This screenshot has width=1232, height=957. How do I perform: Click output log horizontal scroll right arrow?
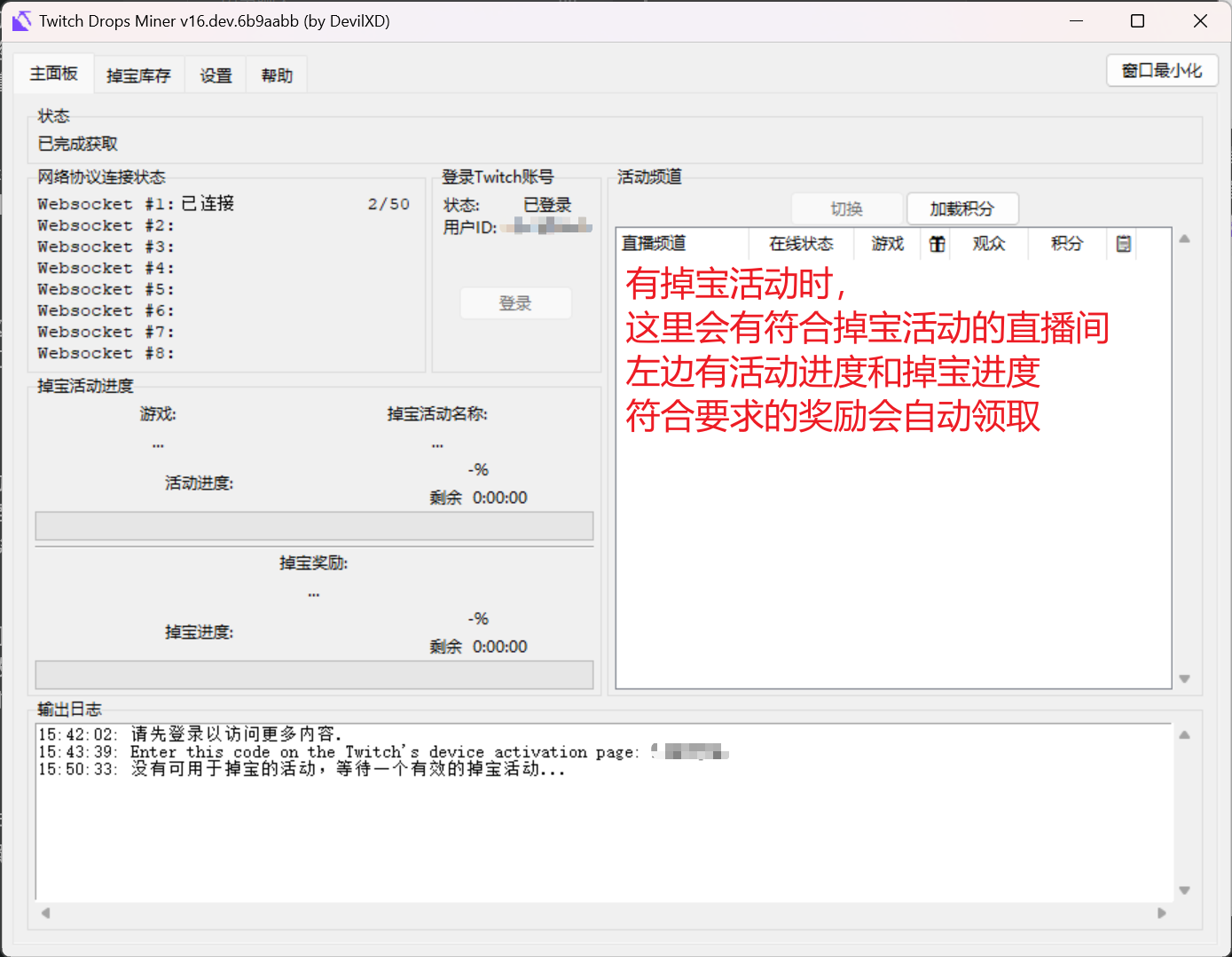pyautogui.click(x=1161, y=913)
